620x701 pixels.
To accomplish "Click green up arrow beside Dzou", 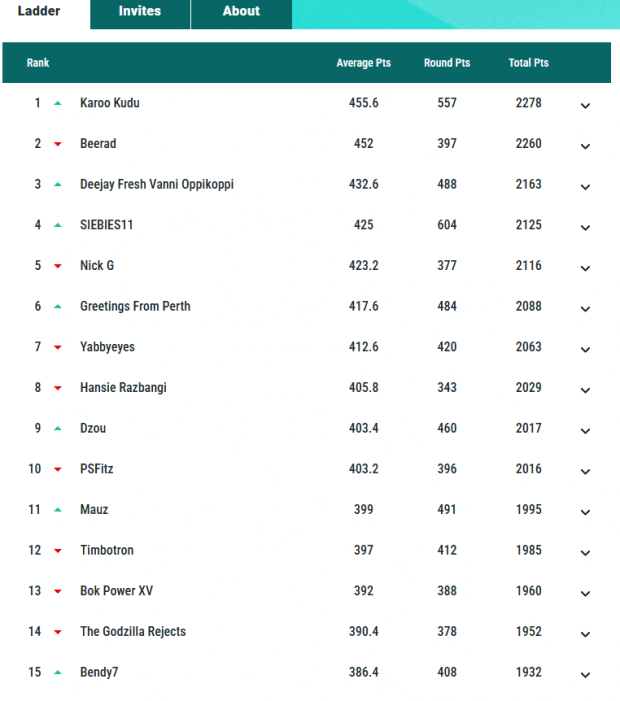I will 58,428.
